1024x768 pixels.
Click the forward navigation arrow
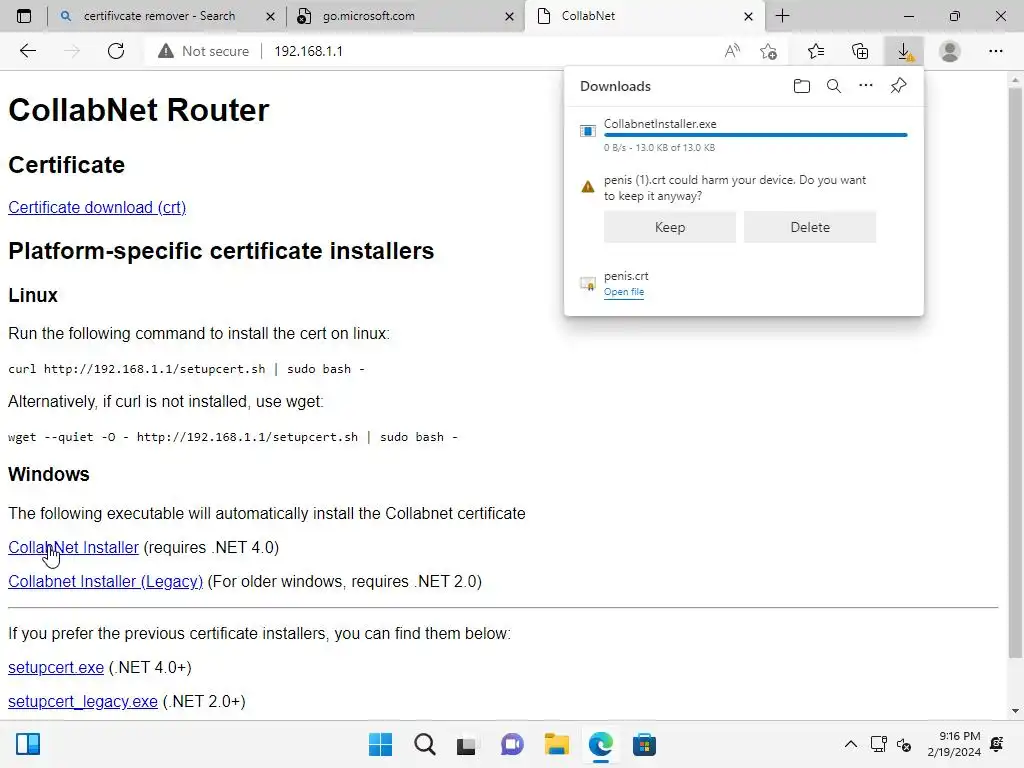[72, 51]
